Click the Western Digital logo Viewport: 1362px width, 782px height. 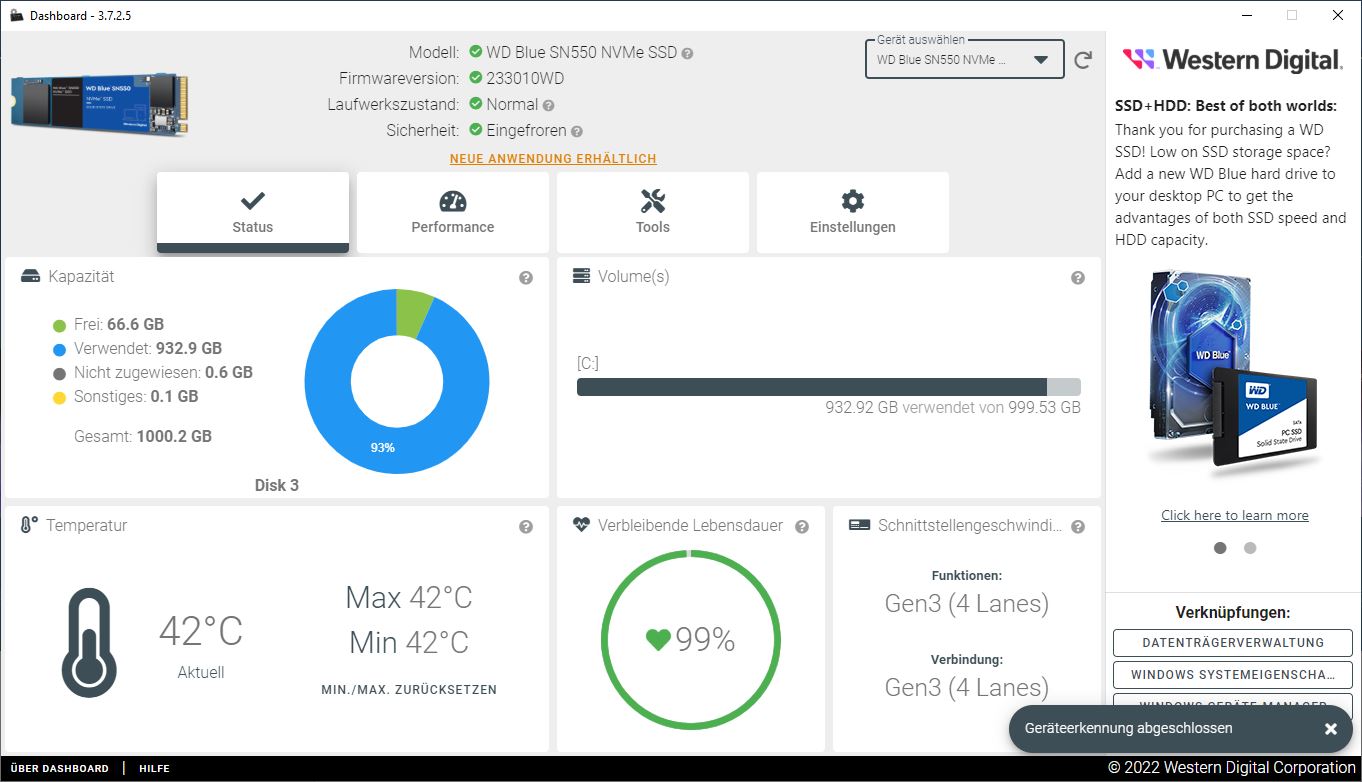[x=1233, y=60]
